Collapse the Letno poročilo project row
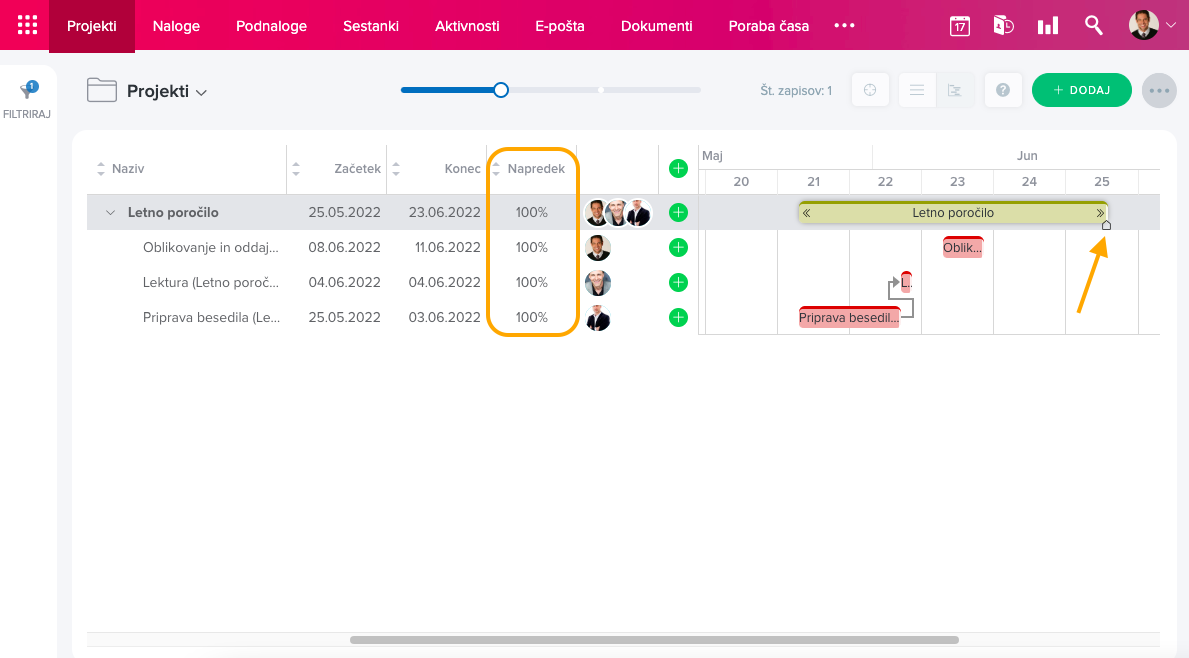Image resolution: width=1189 pixels, height=658 pixels. 111,213
